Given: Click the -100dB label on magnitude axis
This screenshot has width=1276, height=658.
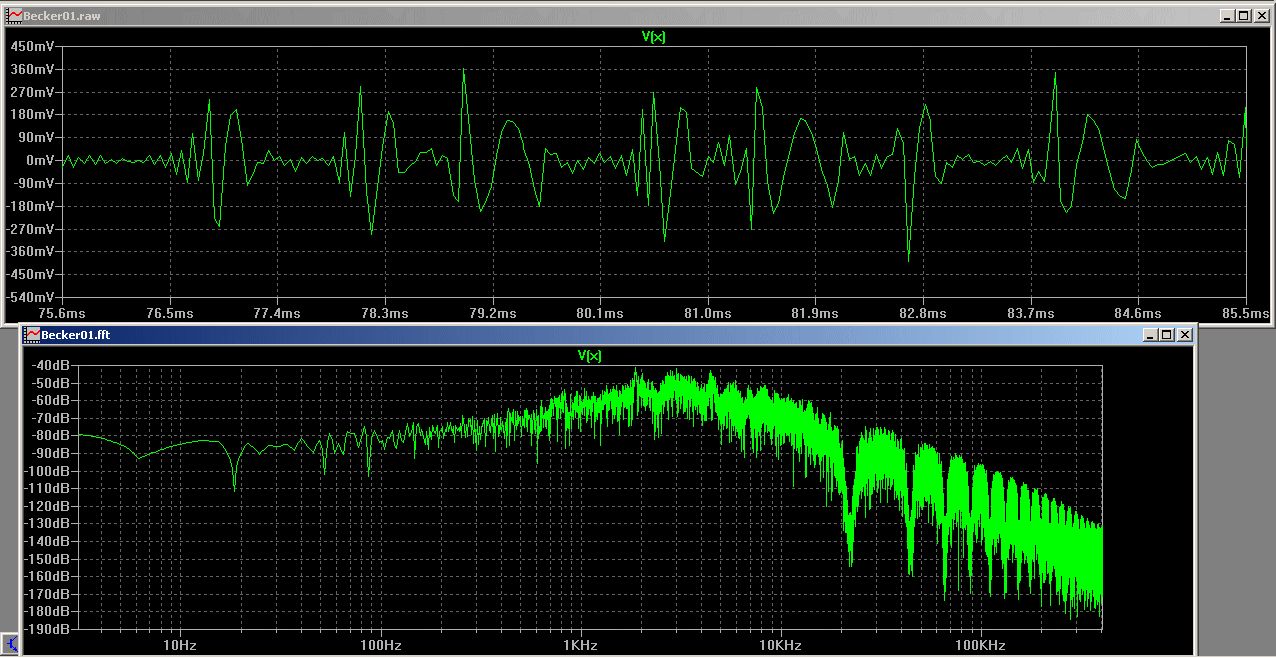Looking at the screenshot, I should pyautogui.click(x=48, y=471).
